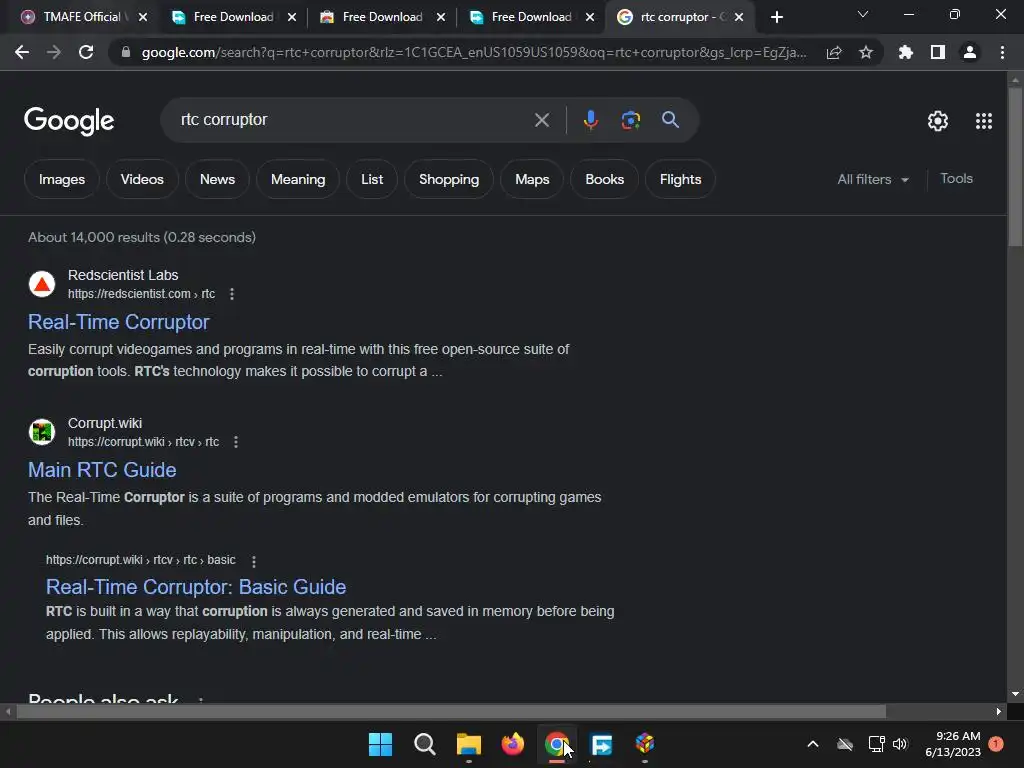Open the Windows Start menu
Image resolution: width=1024 pixels, height=768 pixels.
(x=380, y=744)
